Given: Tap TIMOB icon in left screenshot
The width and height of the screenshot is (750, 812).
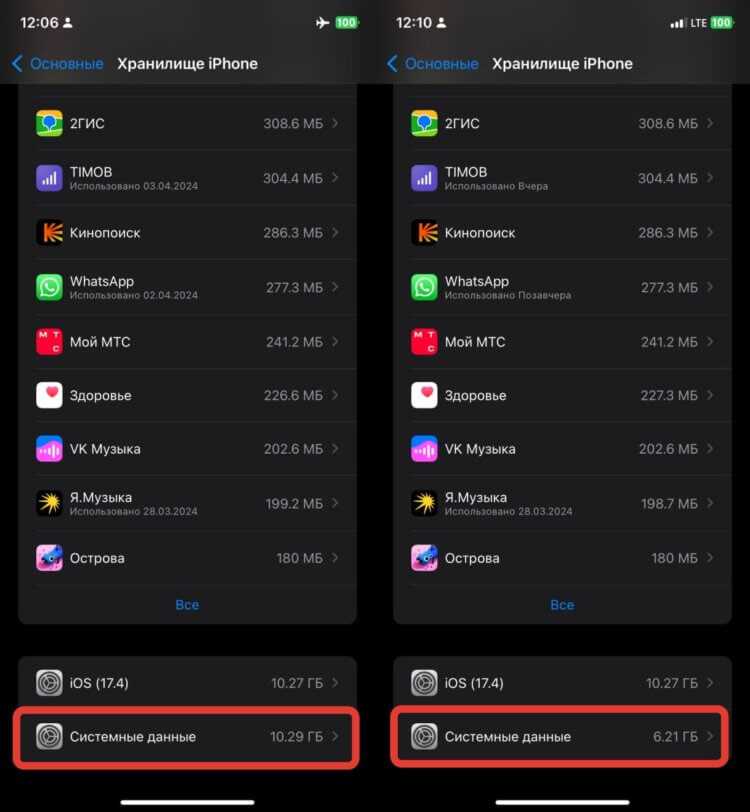Looking at the screenshot, I should pyautogui.click(x=49, y=178).
